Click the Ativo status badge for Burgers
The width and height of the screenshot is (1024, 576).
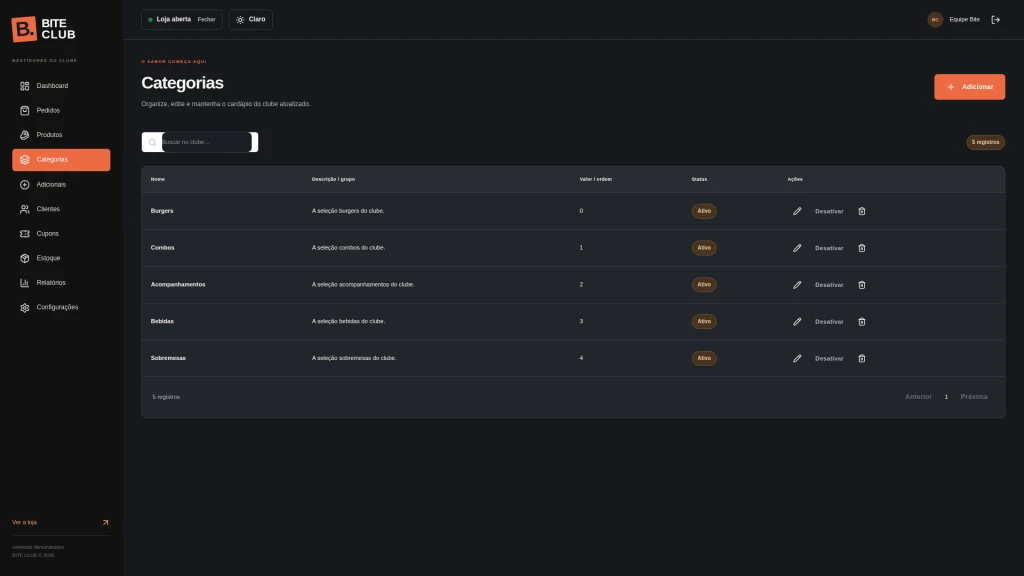coord(704,211)
